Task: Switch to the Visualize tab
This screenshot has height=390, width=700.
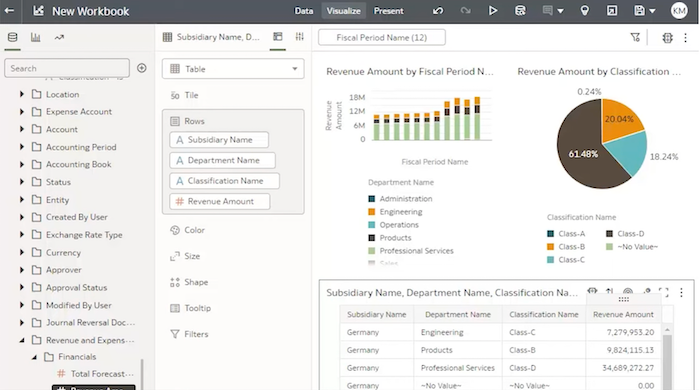Action: coord(343,11)
